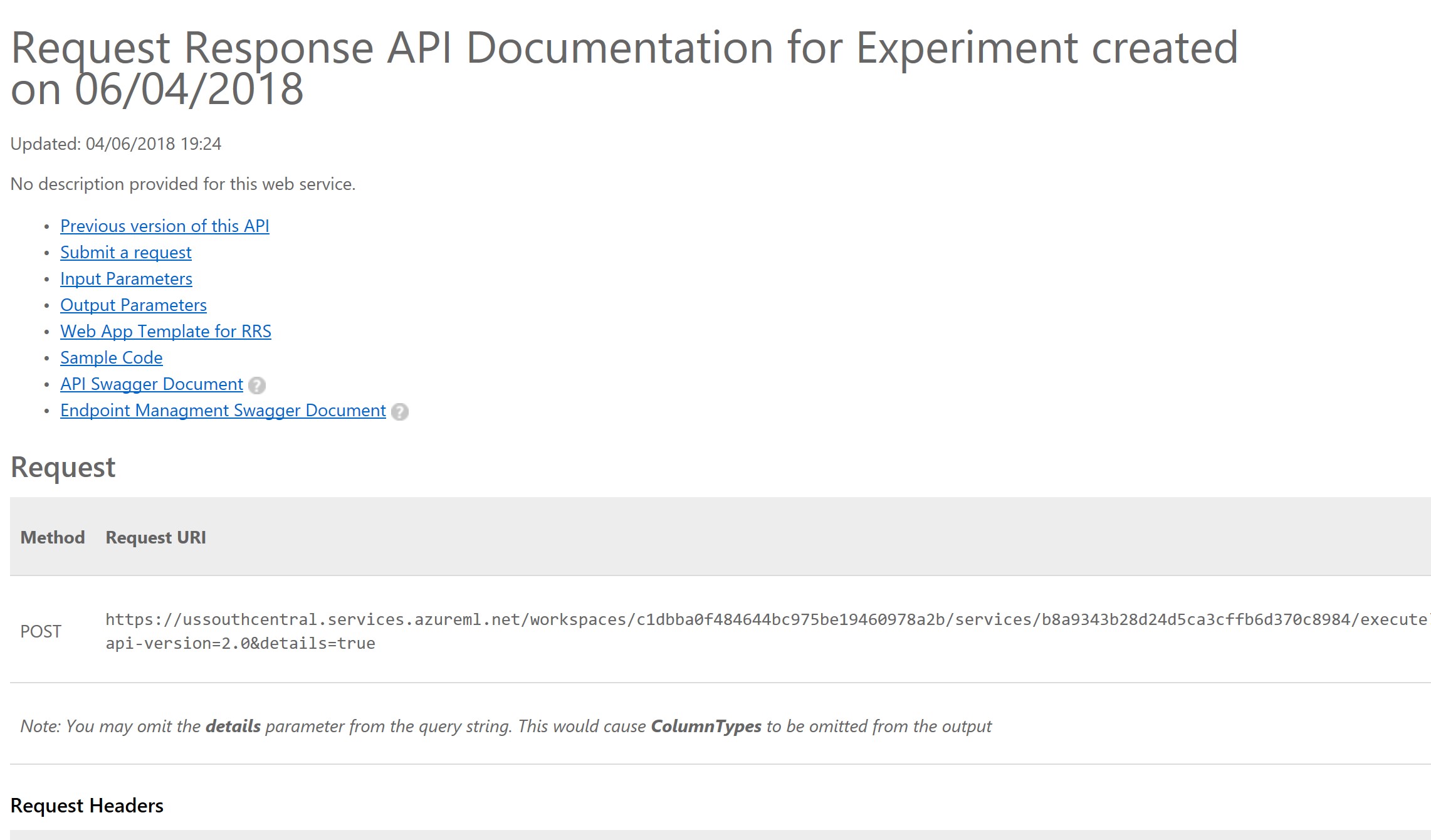Open the "API Swagger Document" link
The width and height of the screenshot is (1431, 840).
coord(150,384)
